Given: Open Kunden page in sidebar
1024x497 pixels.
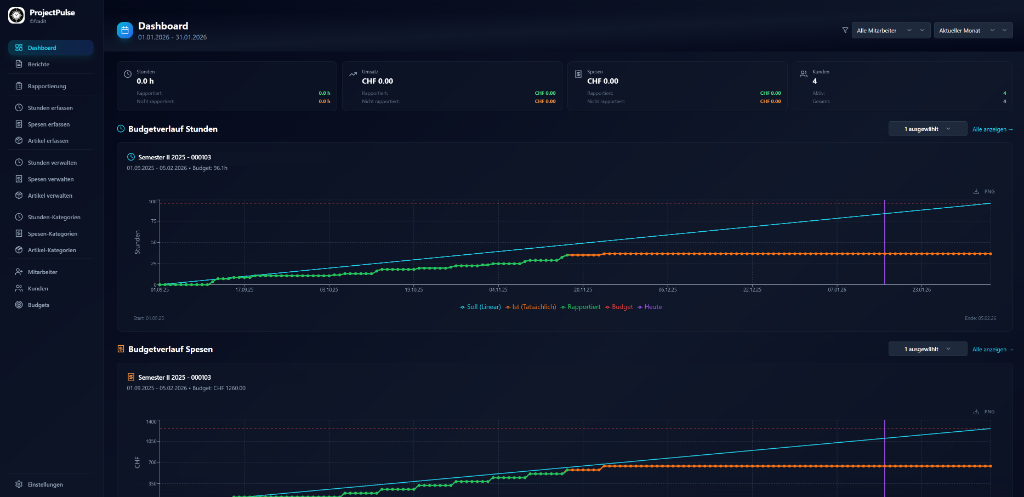Looking at the screenshot, I should [x=50, y=288].
